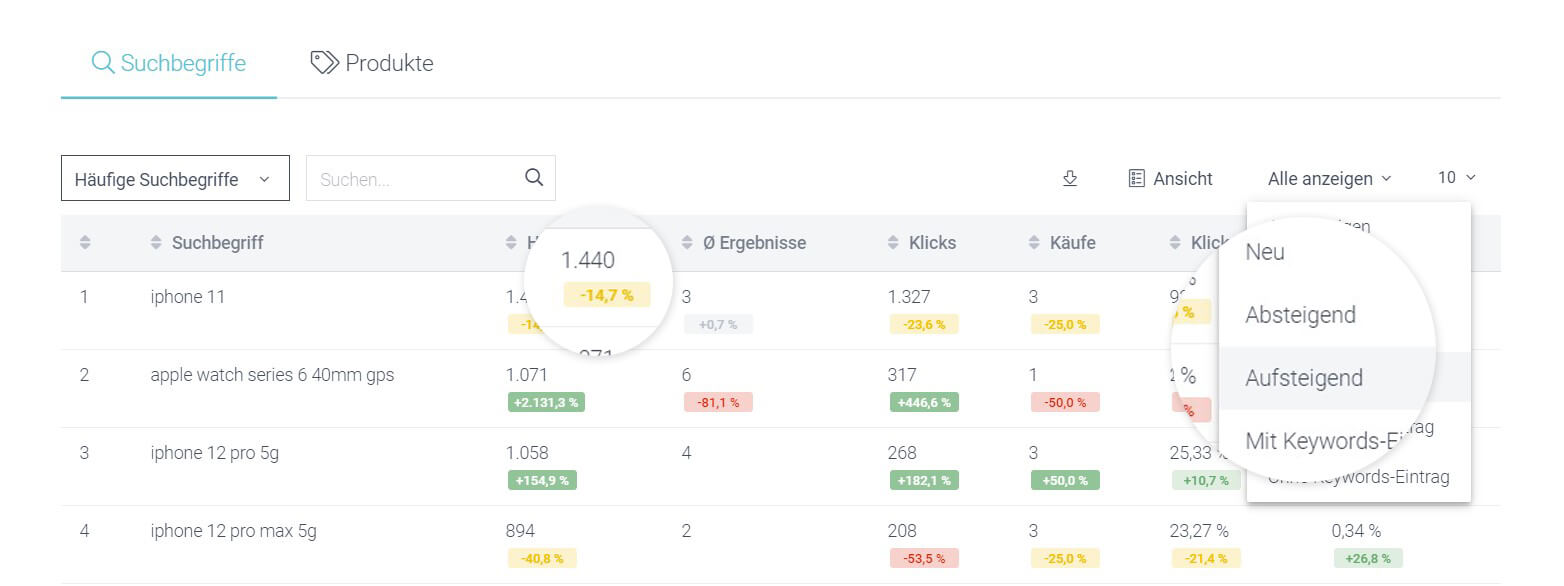This screenshot has height=586, width=1564.
Task: Click the magnifier icon in the search field
Action: 534,177
